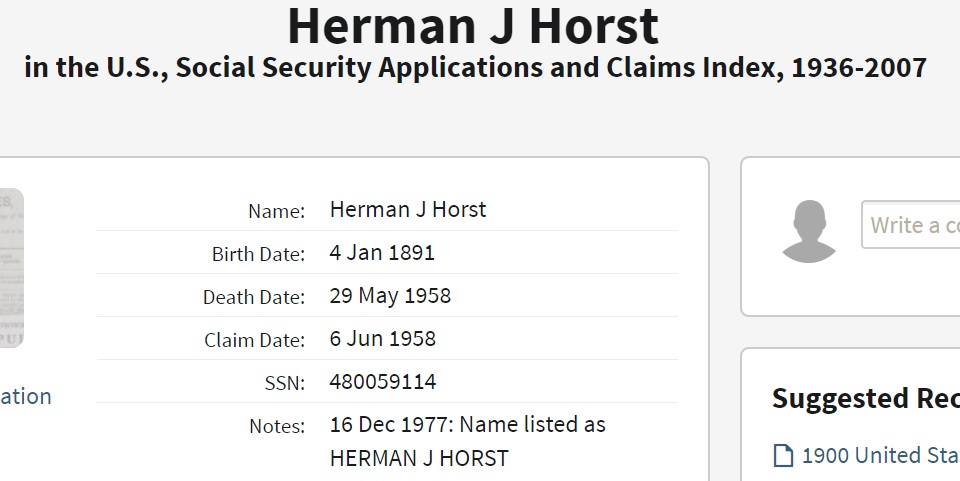Image resolution: width=960 pixels, height=481 pixels.
Task: Focus the Write a comment field
Action: pyautogui.click(x=912, y=225)
